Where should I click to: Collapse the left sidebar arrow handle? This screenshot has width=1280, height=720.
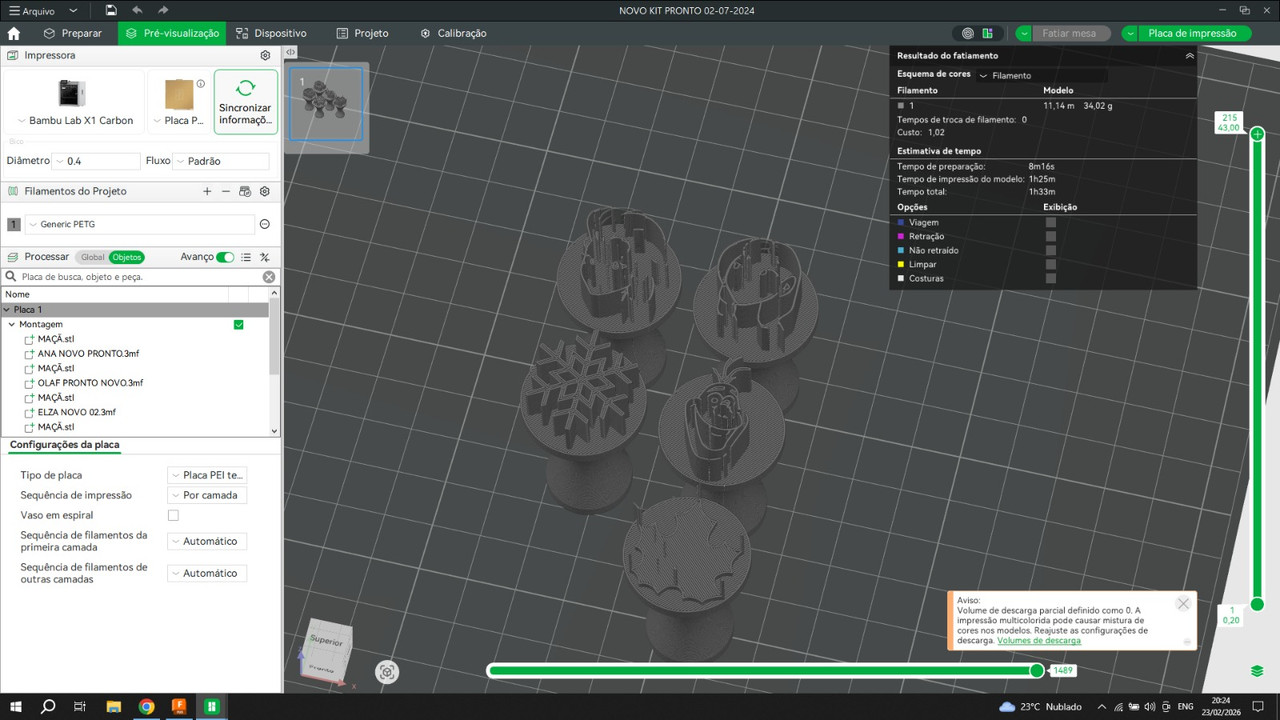(290, 52)
